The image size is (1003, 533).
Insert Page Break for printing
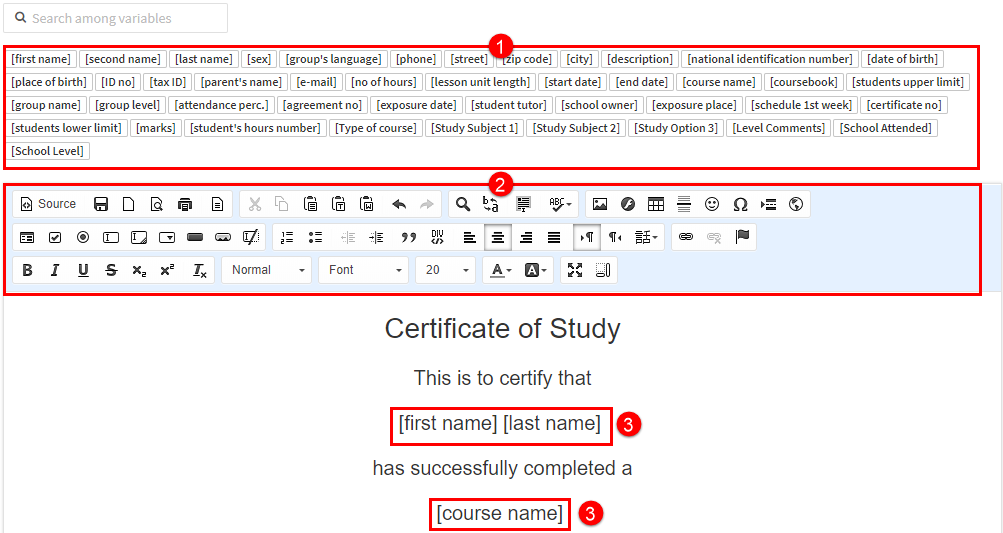(x=768, y=204)
